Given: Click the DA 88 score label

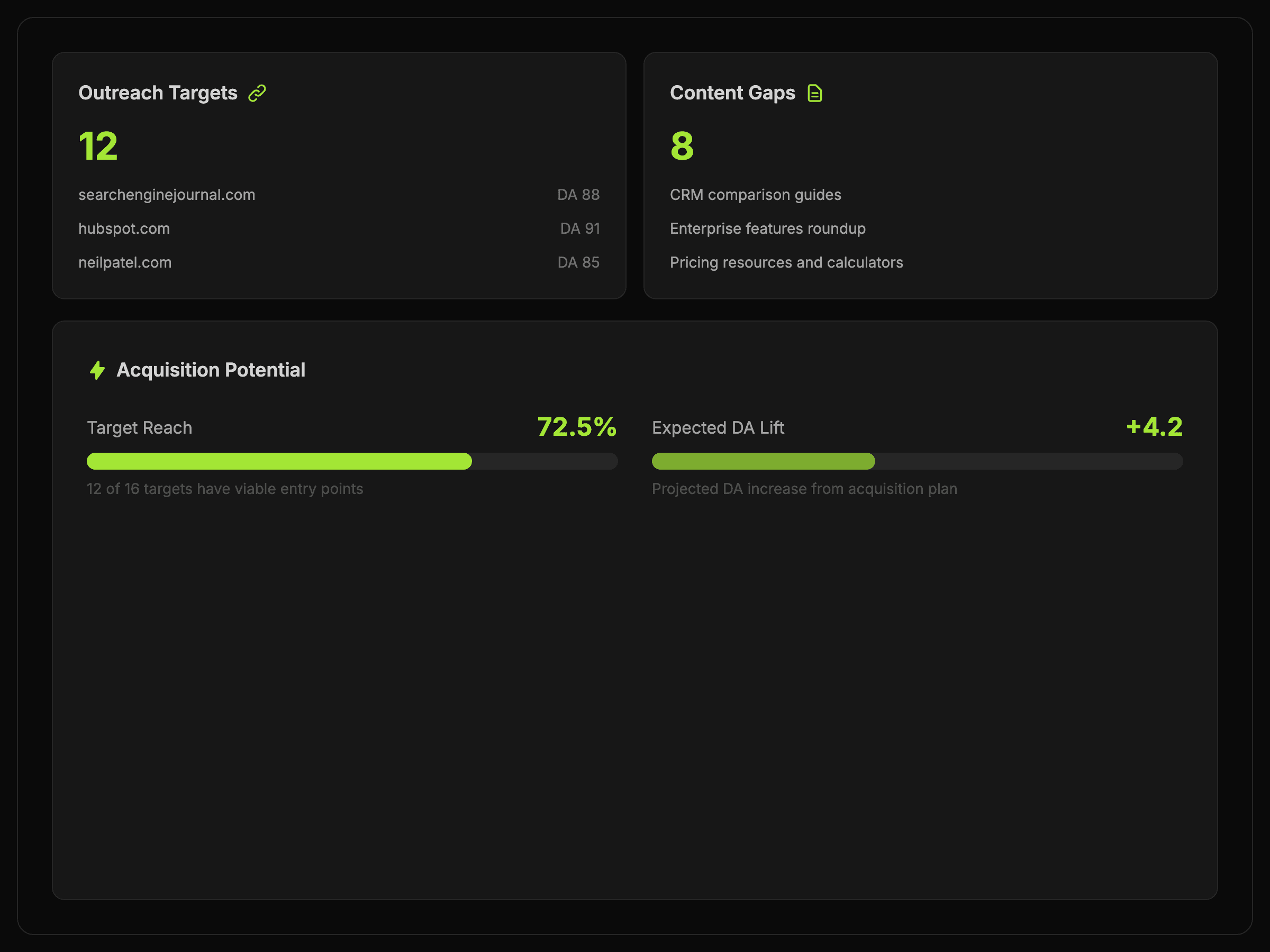Looking at the screenshot, I should pyautogui.click(x=578, y=195).
